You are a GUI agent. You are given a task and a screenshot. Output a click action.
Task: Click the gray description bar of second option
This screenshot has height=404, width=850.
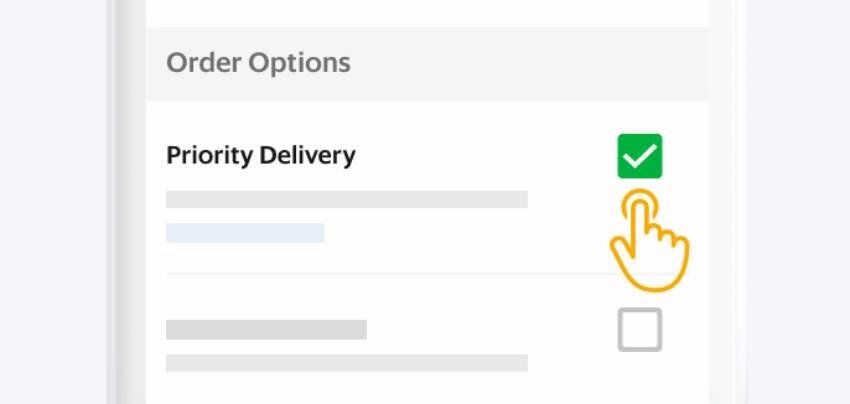point(347,363)
